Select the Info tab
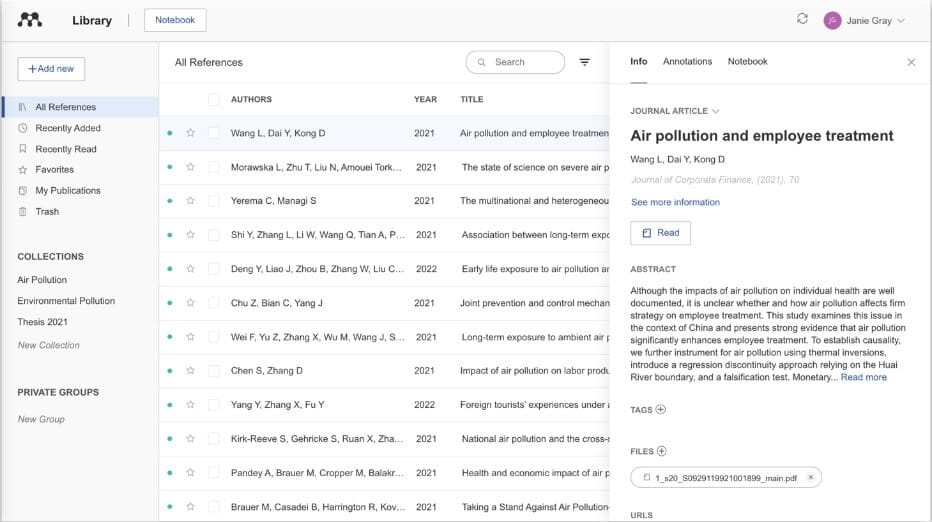 click(x=638, y=61)
